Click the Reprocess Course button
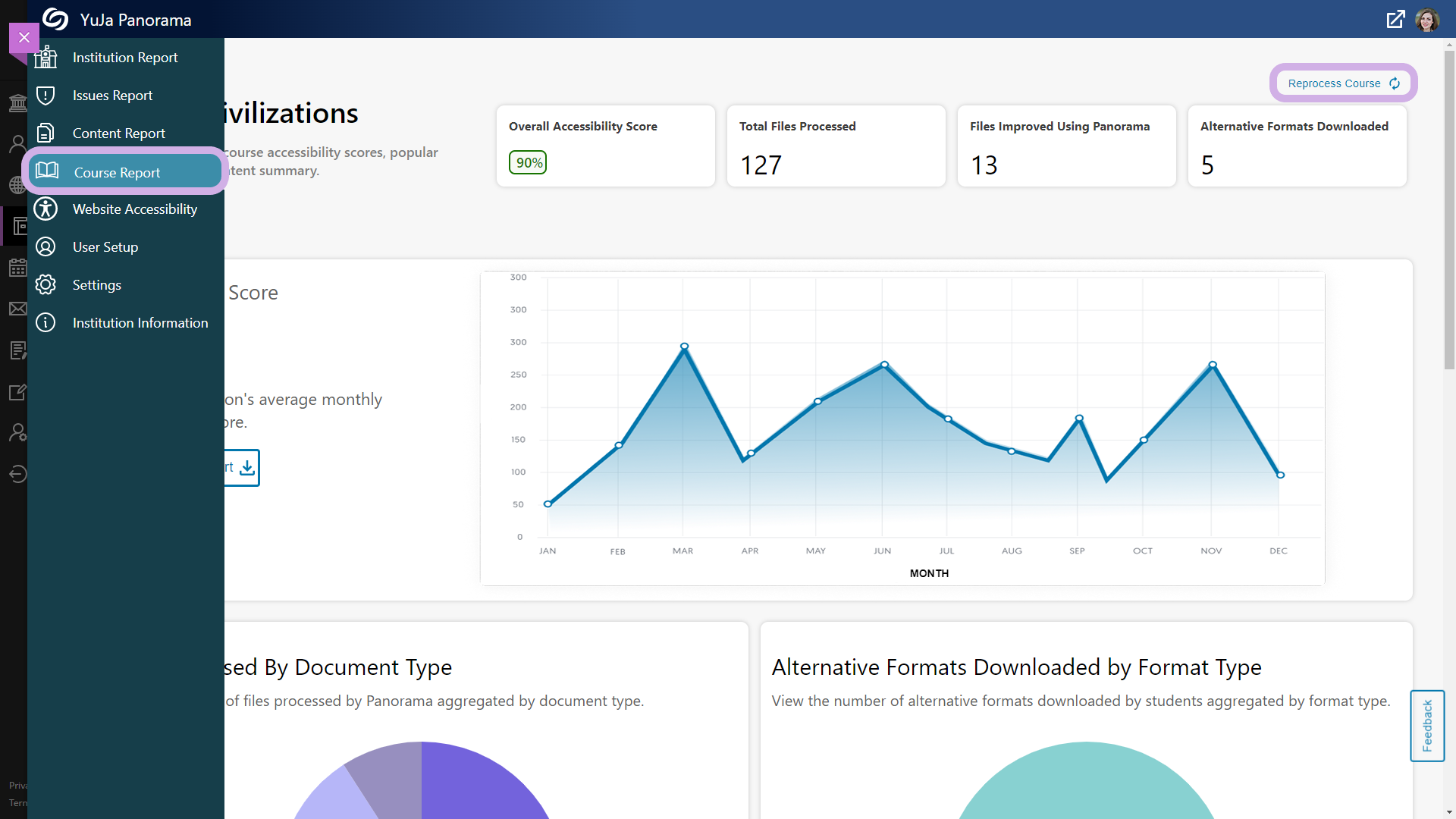This screenshot has width=1456, height=819. click(x=1343, y=83)
